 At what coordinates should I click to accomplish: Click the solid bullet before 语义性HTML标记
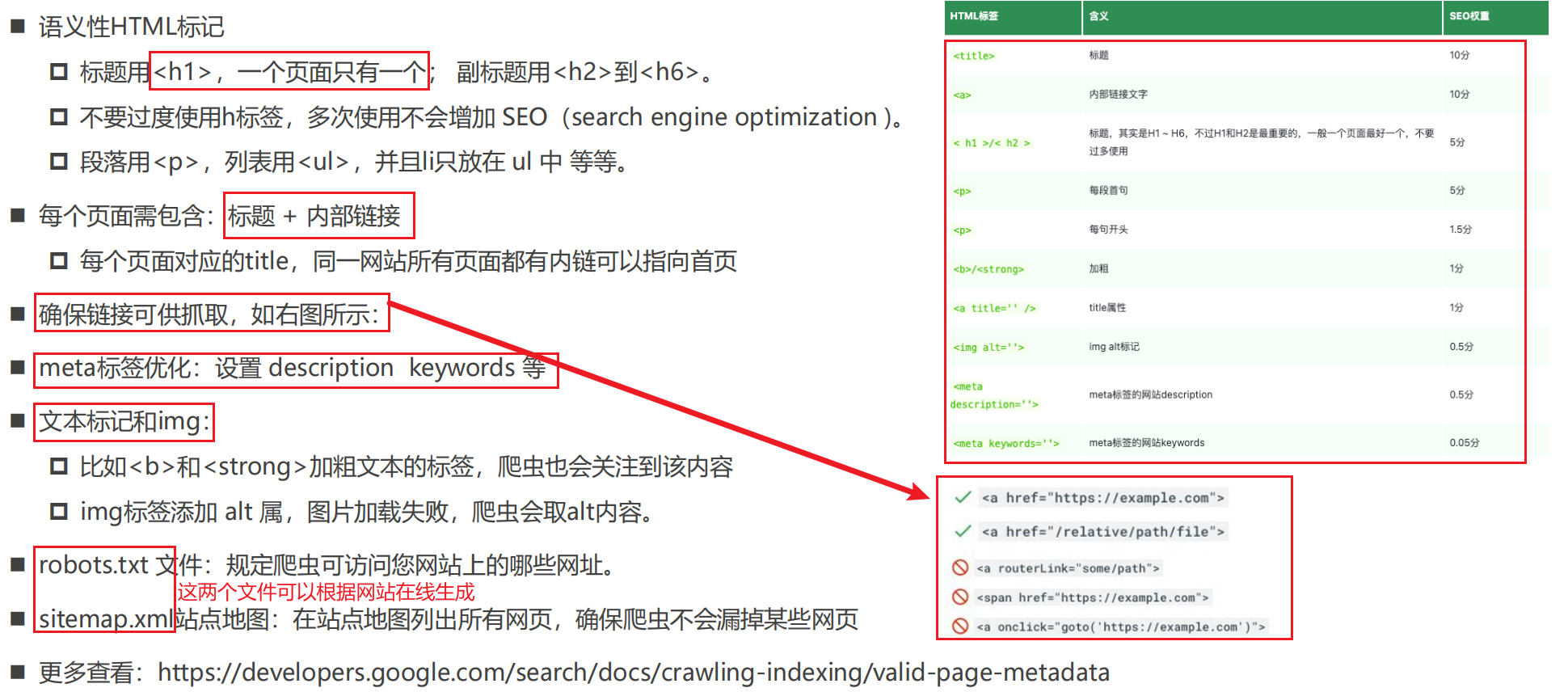tap(18, 27)
